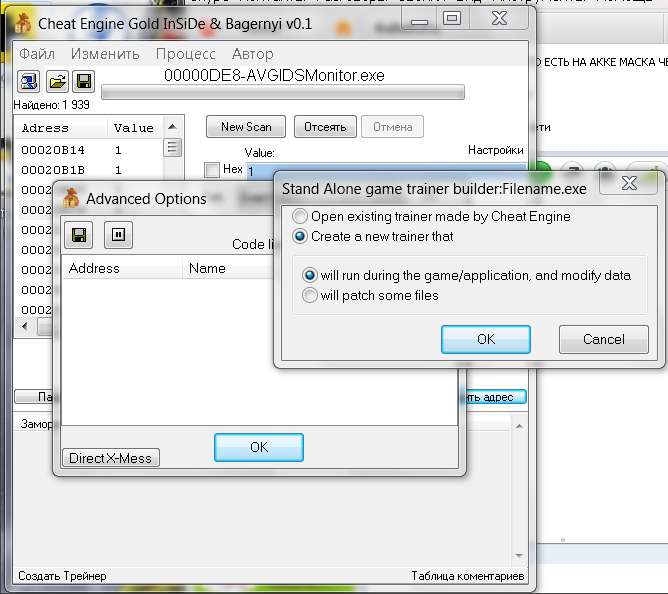Save code list in Advanced Options
Viewport: 668px width, 594px height.
coord(78,234)
